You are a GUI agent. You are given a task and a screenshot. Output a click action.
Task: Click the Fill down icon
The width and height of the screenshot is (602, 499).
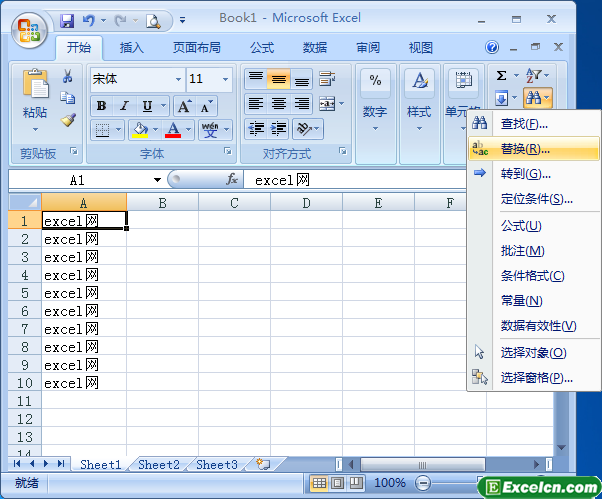pos(501,98)
